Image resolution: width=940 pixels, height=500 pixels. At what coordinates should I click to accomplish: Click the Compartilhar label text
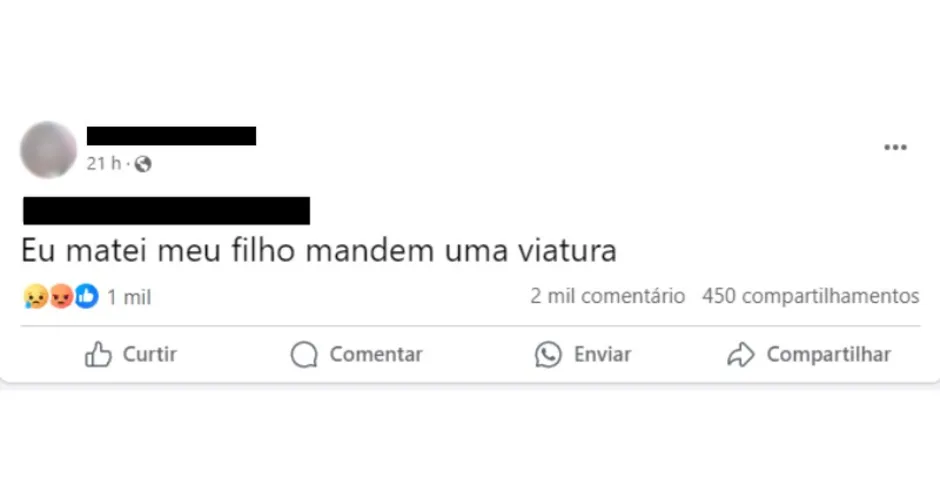pos(828,354)
